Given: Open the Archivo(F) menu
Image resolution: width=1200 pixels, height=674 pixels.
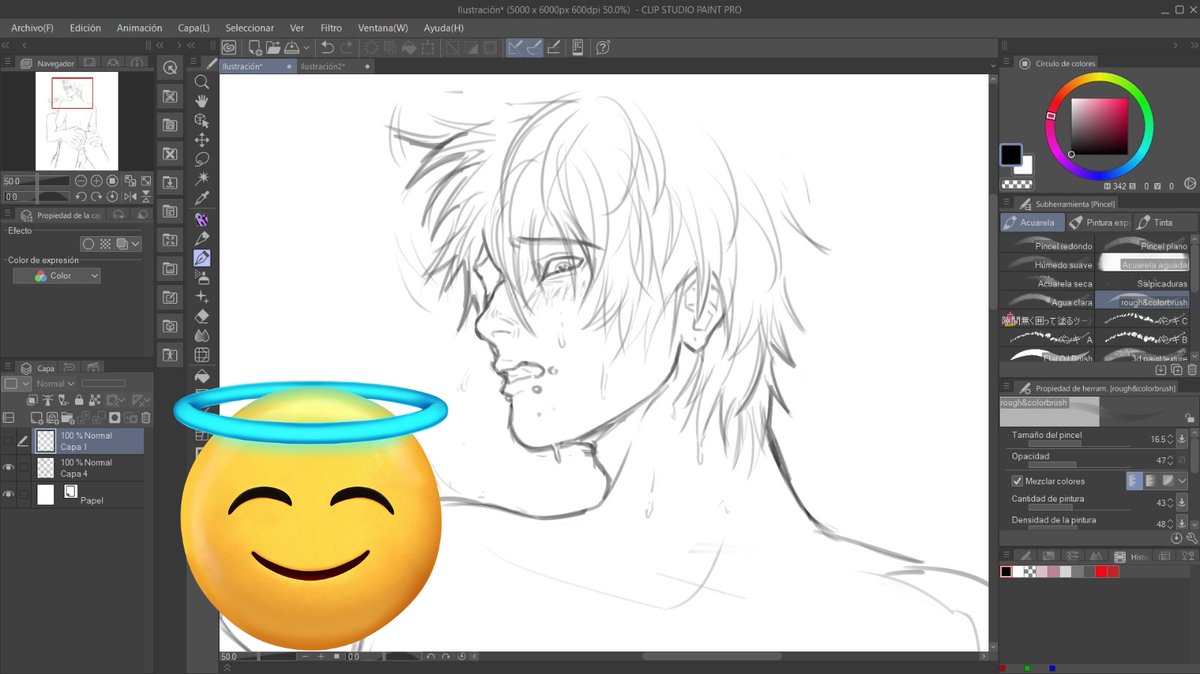Looking at the screenshot, I should [x=32, y=28].
